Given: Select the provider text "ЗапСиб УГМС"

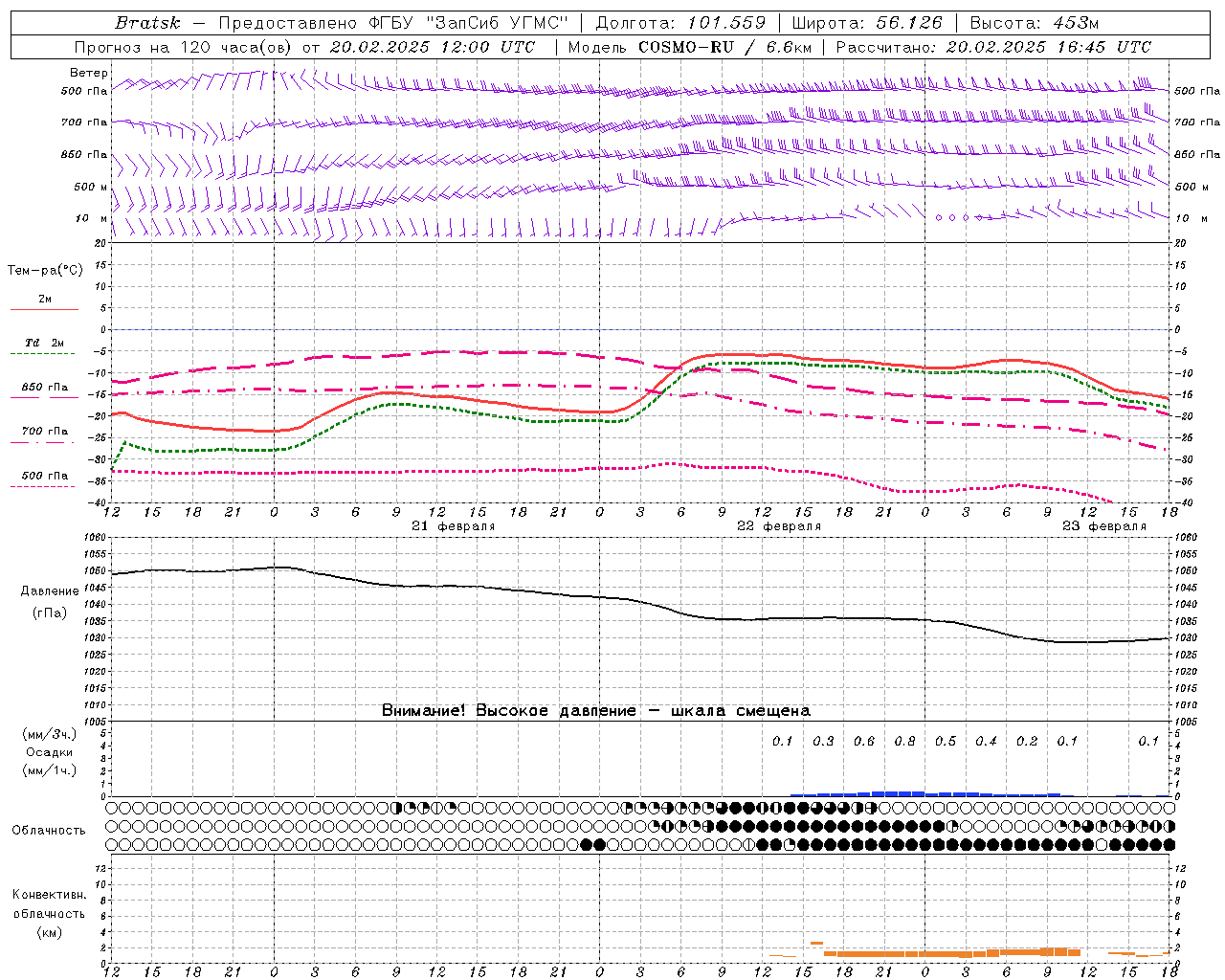Looking at the screenshot, I should tap(498, 23).
